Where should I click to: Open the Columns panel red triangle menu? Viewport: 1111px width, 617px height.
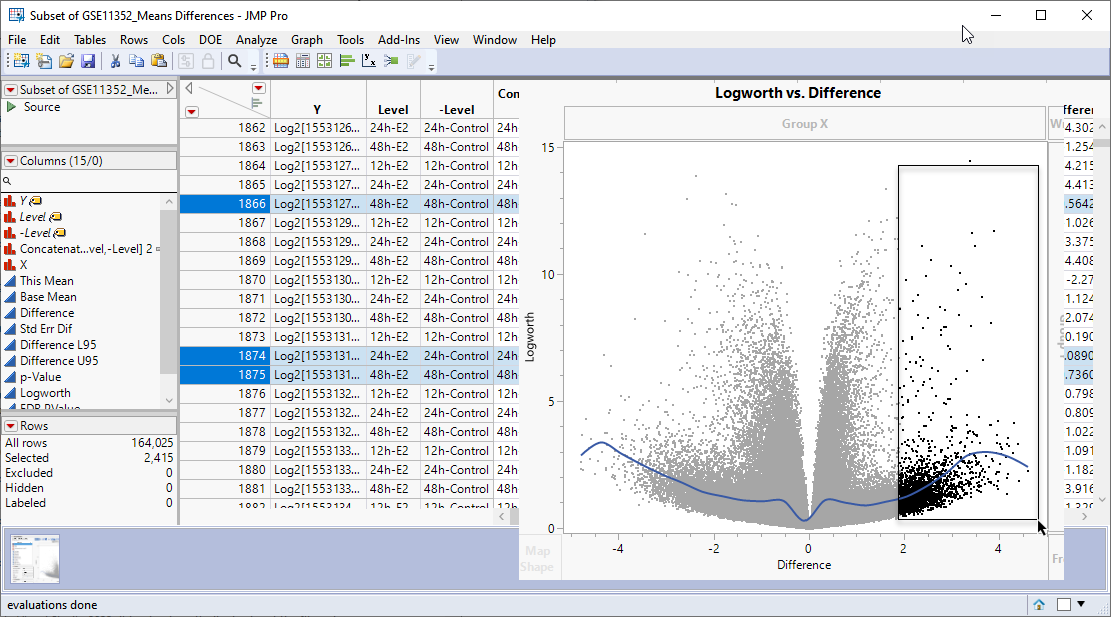tap(11, 161)
